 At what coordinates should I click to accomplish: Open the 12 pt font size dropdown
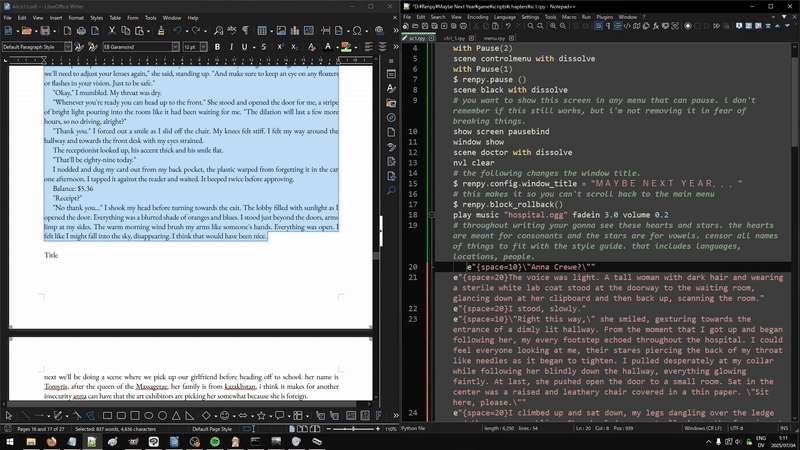(204, 47)
